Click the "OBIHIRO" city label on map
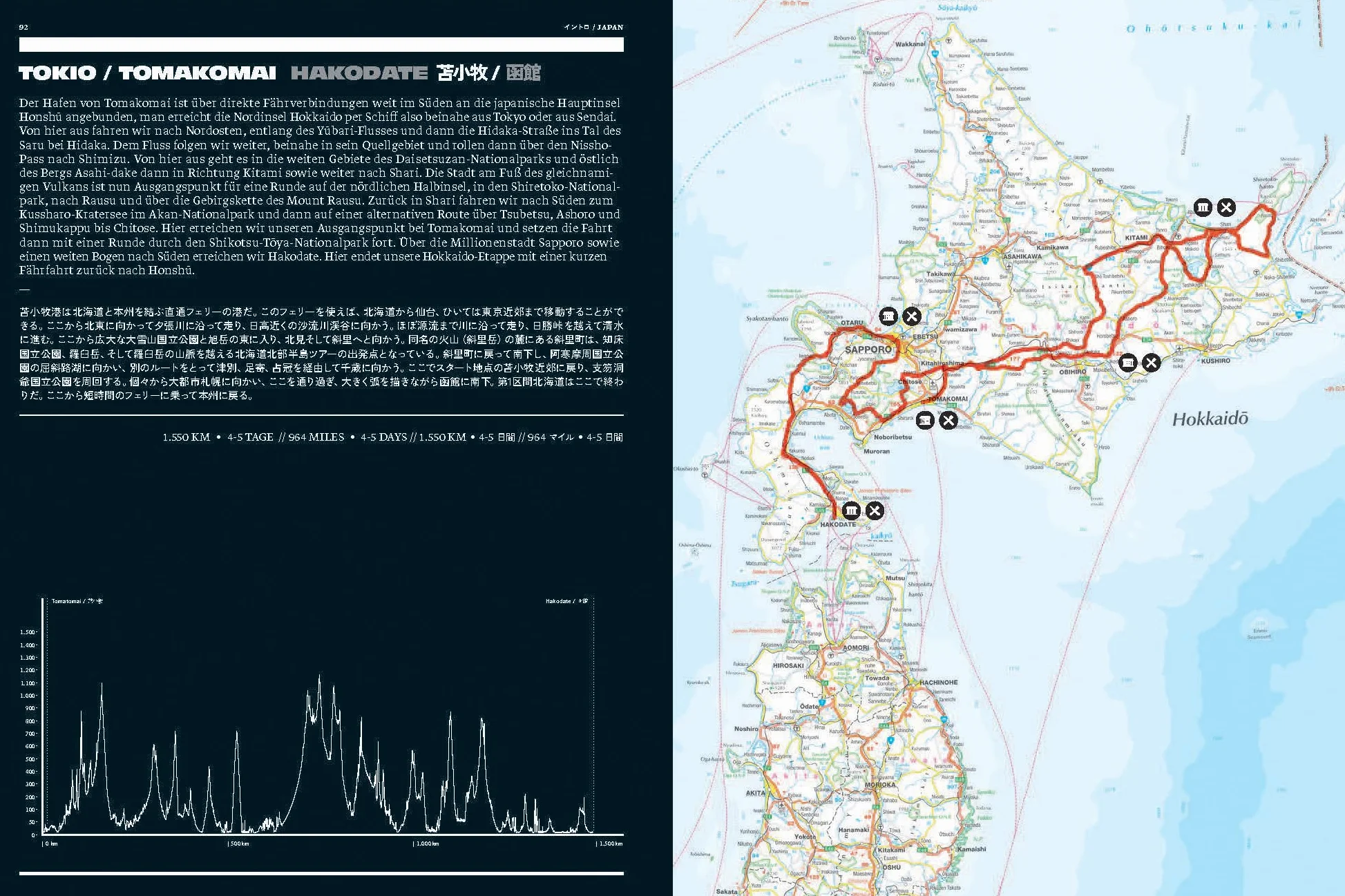The width and height of the screenshot is (1345, 896). (x=1073, y=372)
